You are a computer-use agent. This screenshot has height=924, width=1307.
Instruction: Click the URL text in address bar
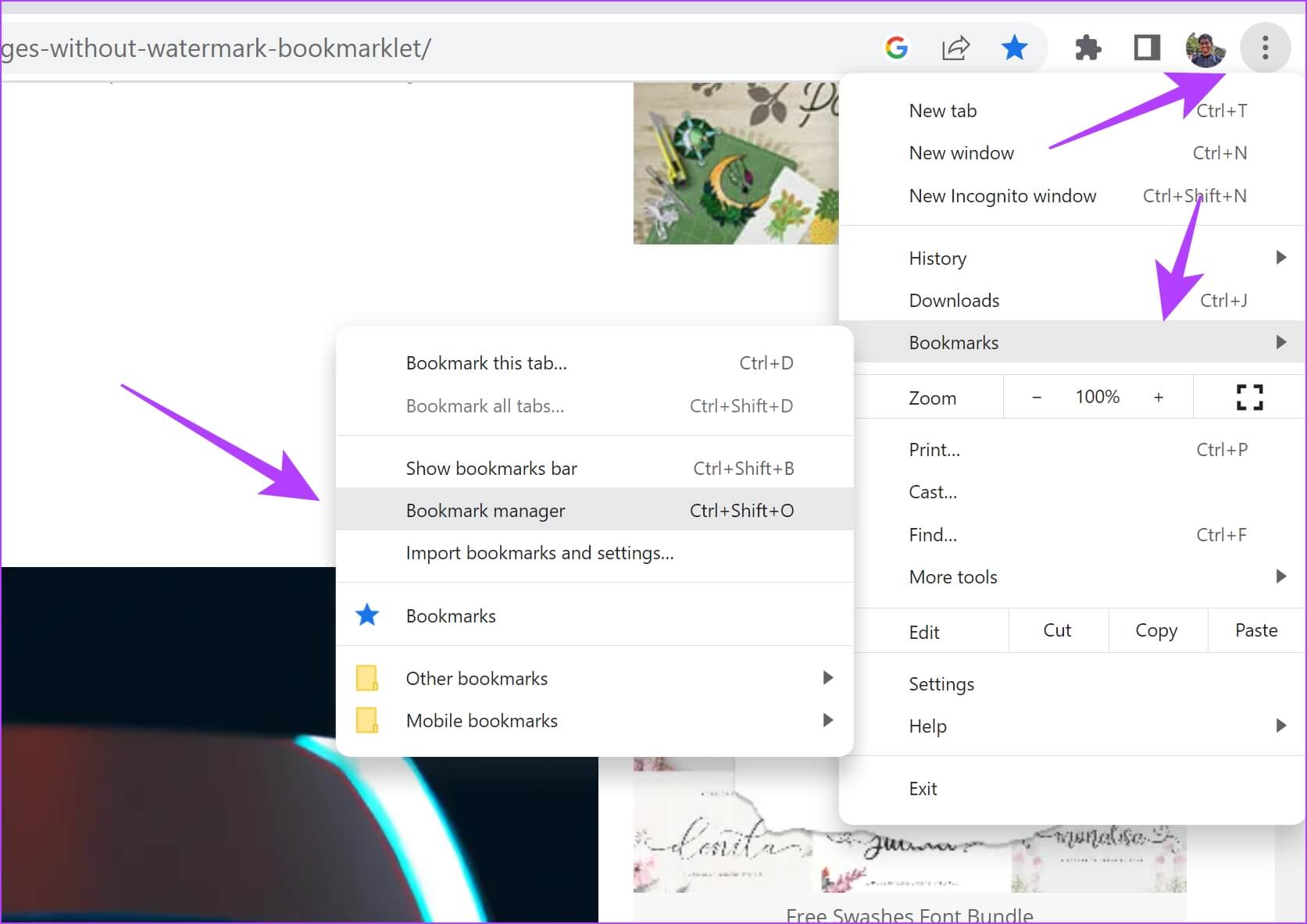coord(216,48)
